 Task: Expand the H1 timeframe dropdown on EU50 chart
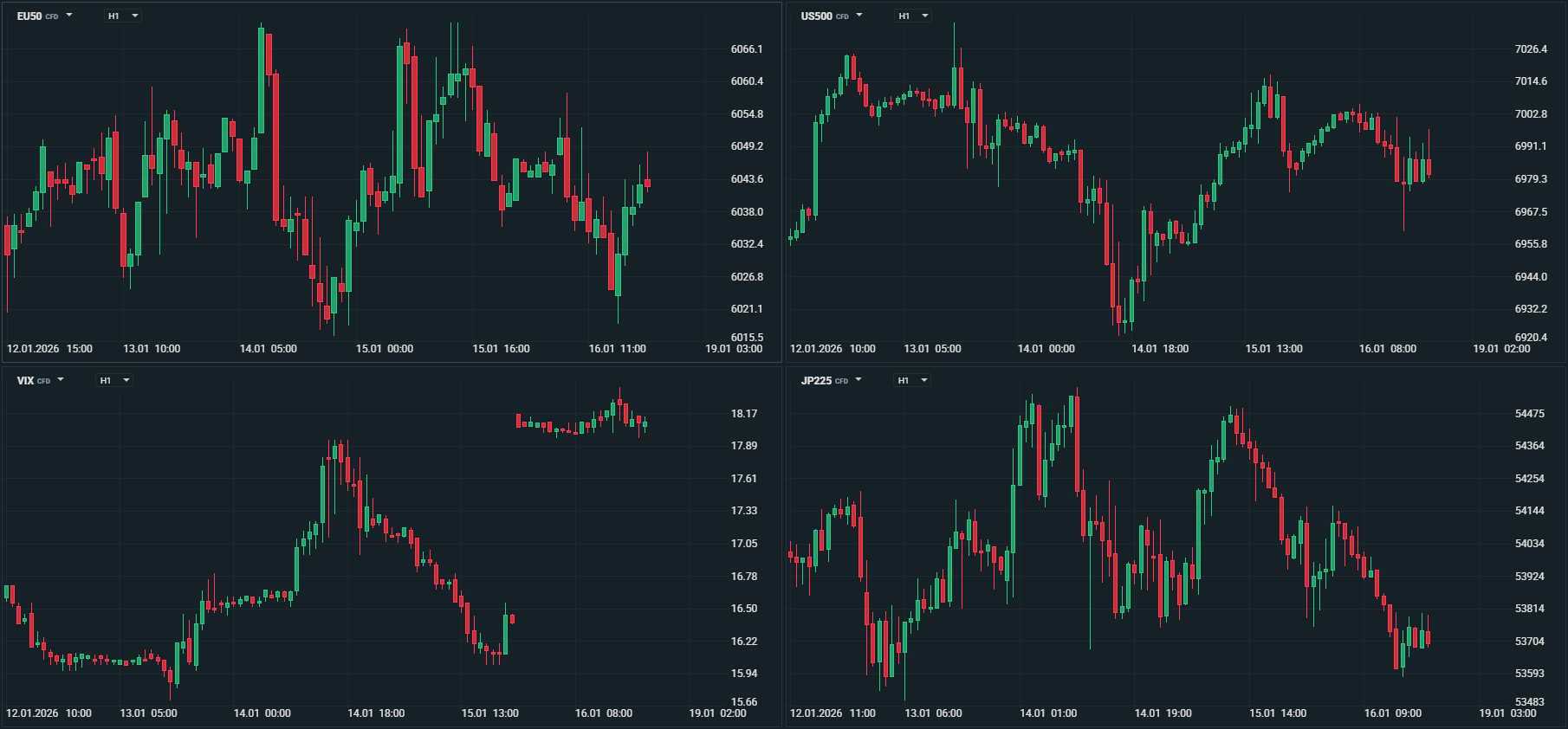tap(123, 16)
